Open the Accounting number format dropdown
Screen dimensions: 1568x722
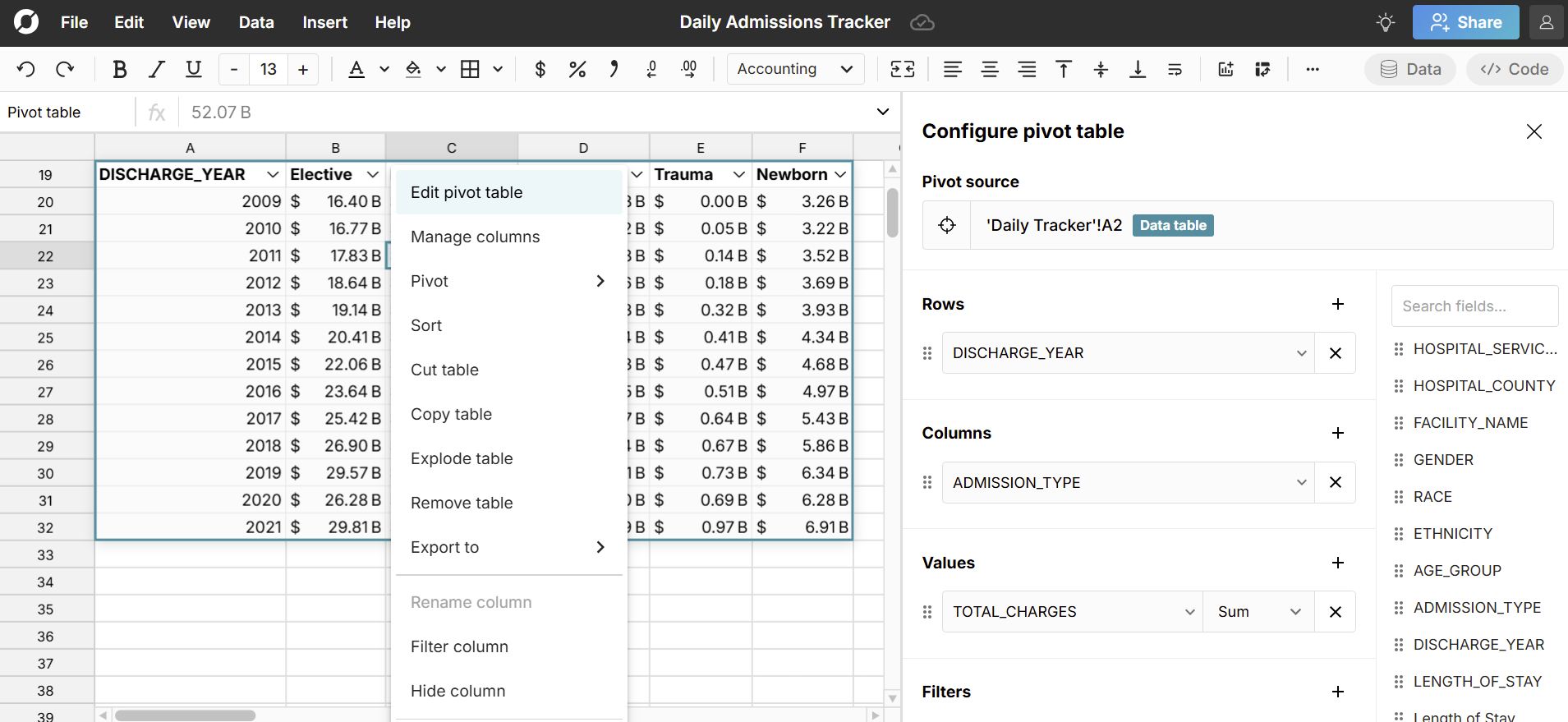point(794,69)
